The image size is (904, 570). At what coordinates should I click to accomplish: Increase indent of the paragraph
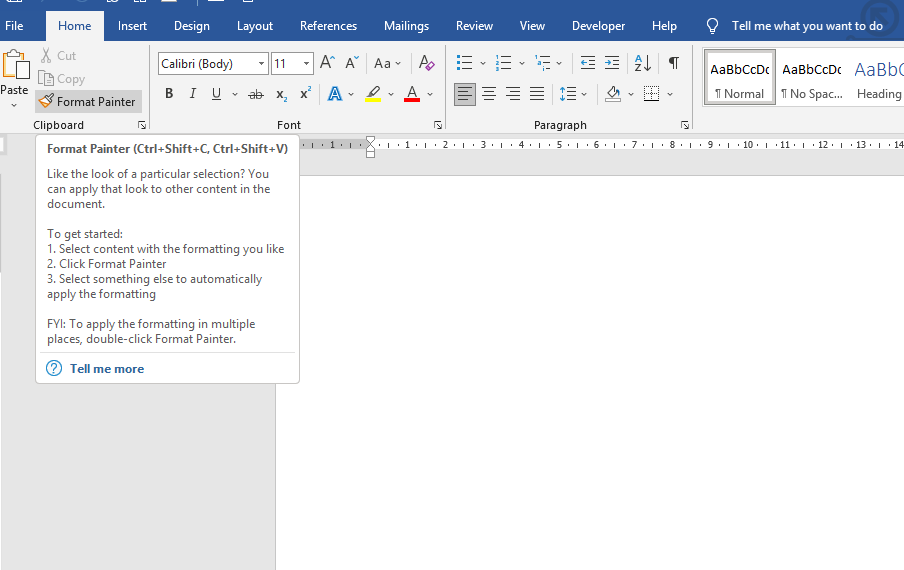coord(612,63)
